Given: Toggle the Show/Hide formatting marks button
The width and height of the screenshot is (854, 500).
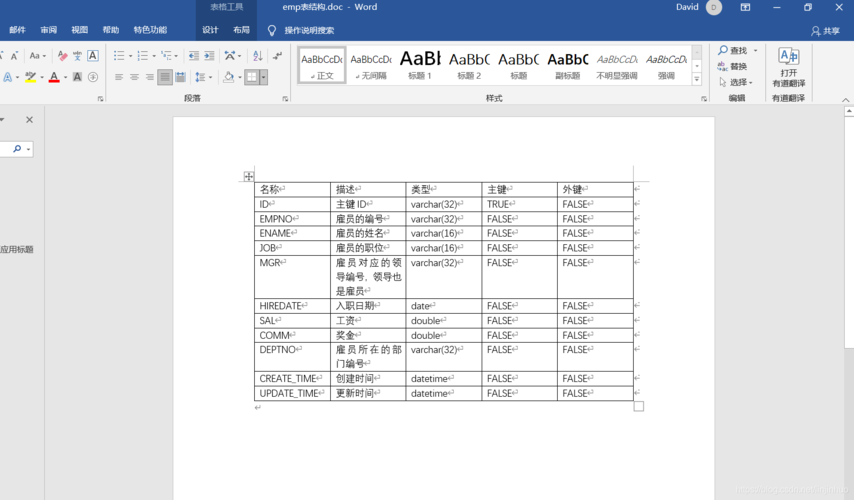Looking at the screenshot, I should point(278,56).
